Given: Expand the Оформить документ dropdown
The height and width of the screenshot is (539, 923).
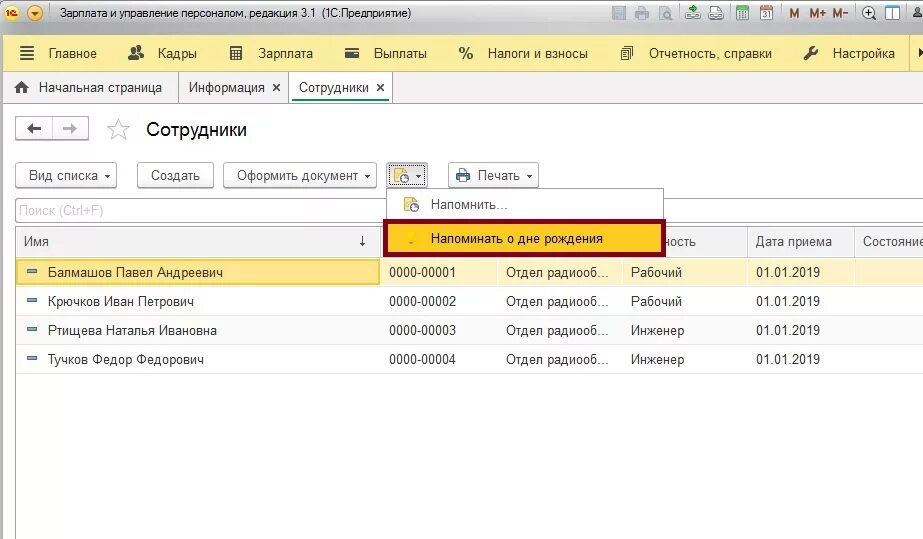Looking at the screenshot, I should 300,175.
